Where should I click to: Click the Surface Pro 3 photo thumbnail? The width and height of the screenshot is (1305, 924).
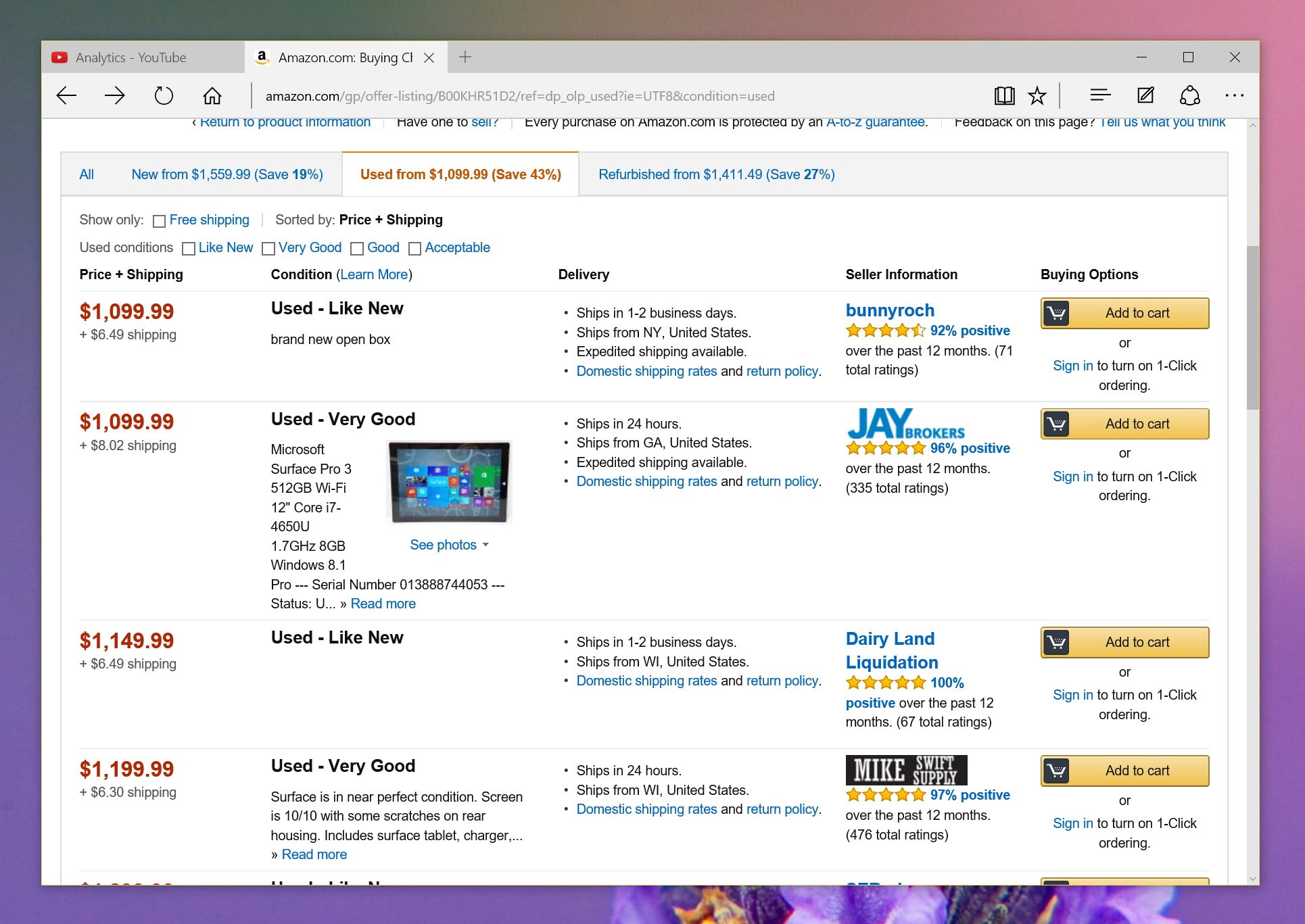pos(449,482)
